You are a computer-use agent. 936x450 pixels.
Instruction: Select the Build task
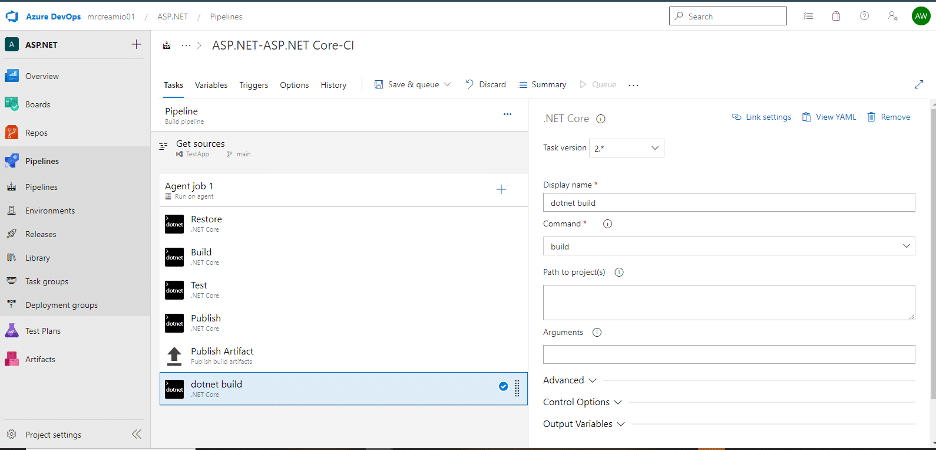pos(344,257)
